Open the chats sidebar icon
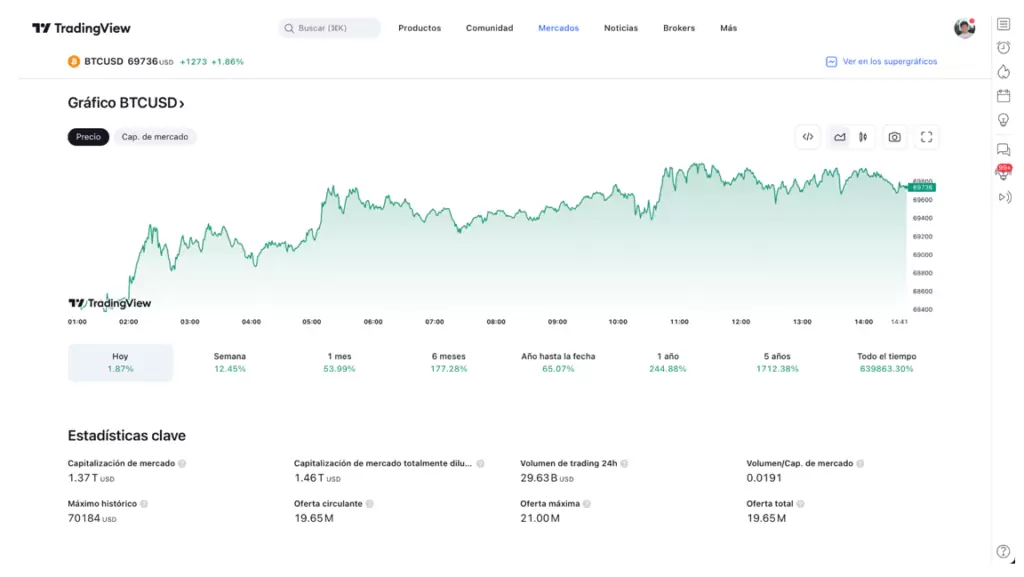This screenshot has height=577, width=1024. point(1004,149)
